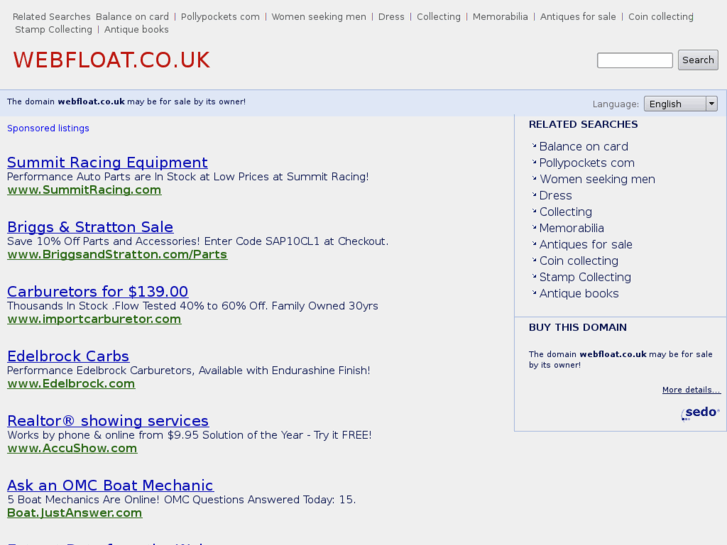Select Dress in sidebar related searches
Screen dimensions: 727x545
[555, 195]
